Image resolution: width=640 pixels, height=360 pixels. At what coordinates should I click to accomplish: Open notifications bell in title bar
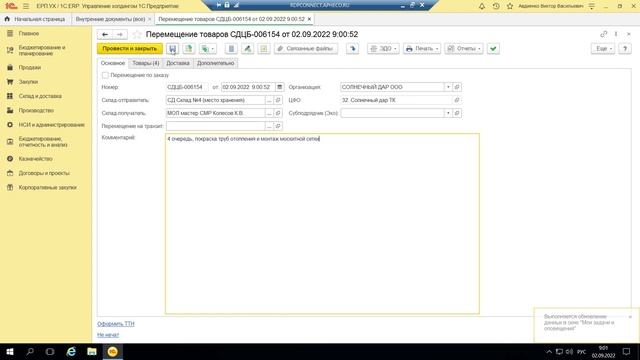pyautogui.click(x=482, y=6)
